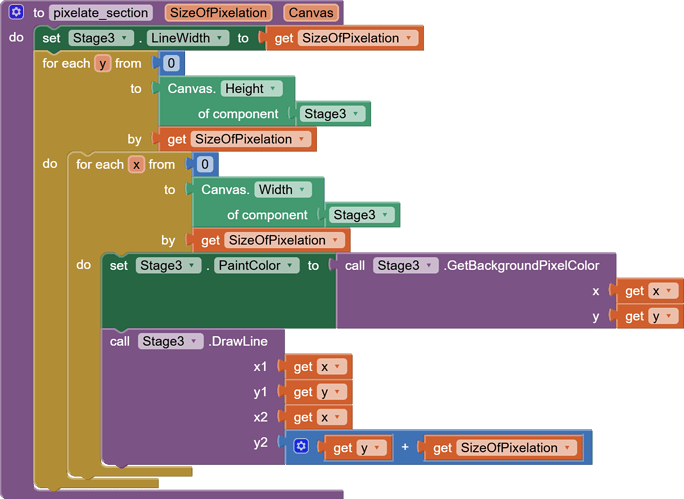Click the plus operator in the y2 block
This screenshot has width=684, height=499.
405,448
